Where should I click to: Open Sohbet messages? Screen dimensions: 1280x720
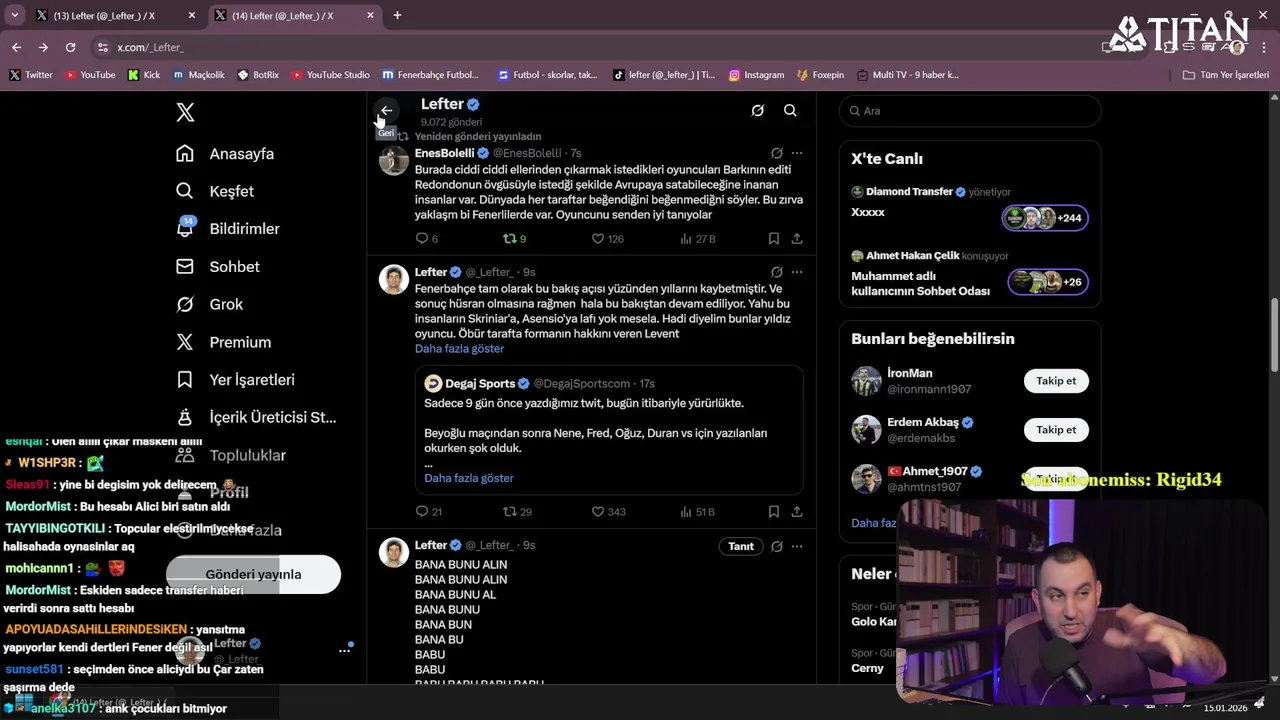click(x=218, y=267)
